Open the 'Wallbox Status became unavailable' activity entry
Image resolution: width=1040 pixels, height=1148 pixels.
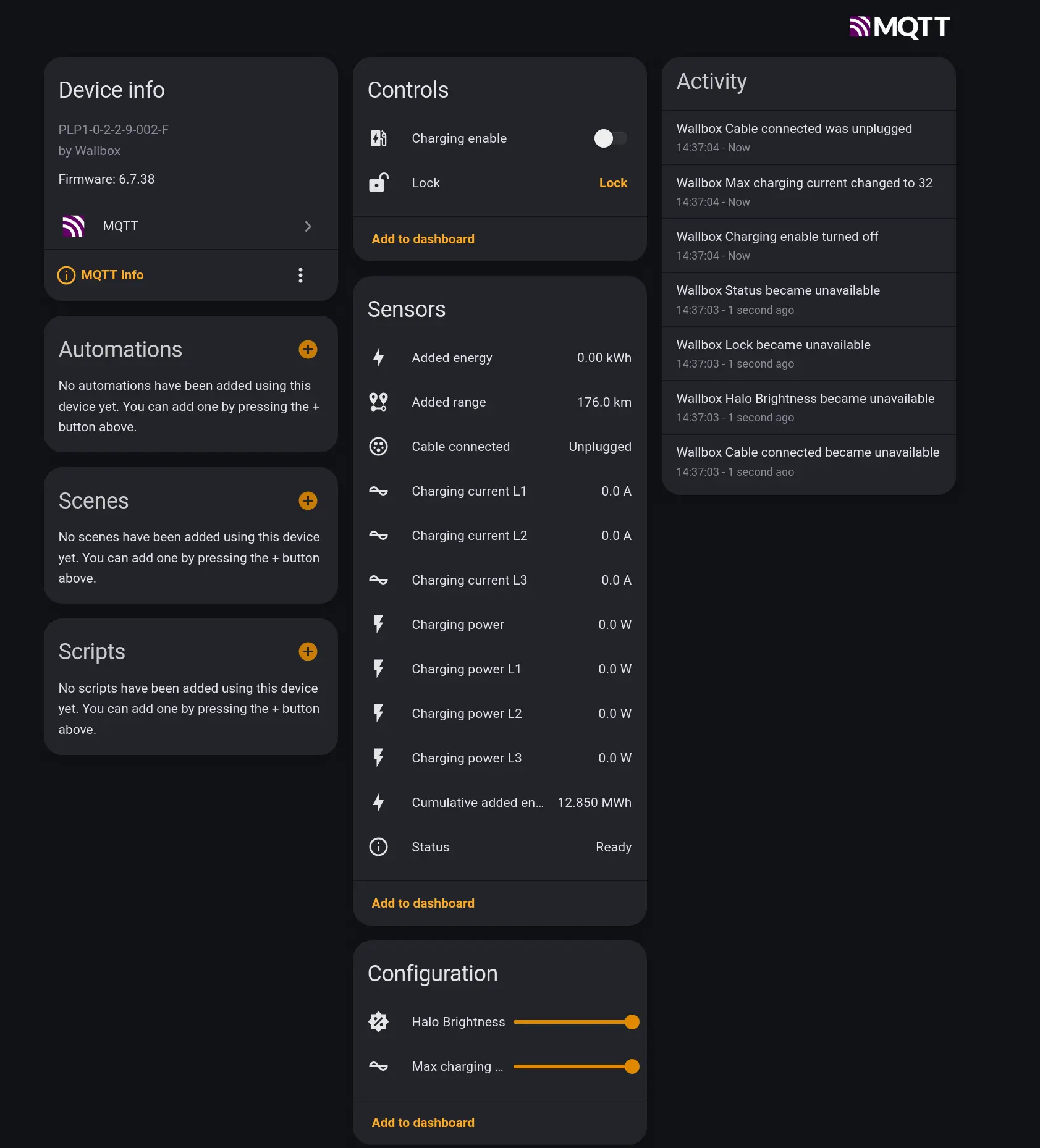(x=808, y=300)
